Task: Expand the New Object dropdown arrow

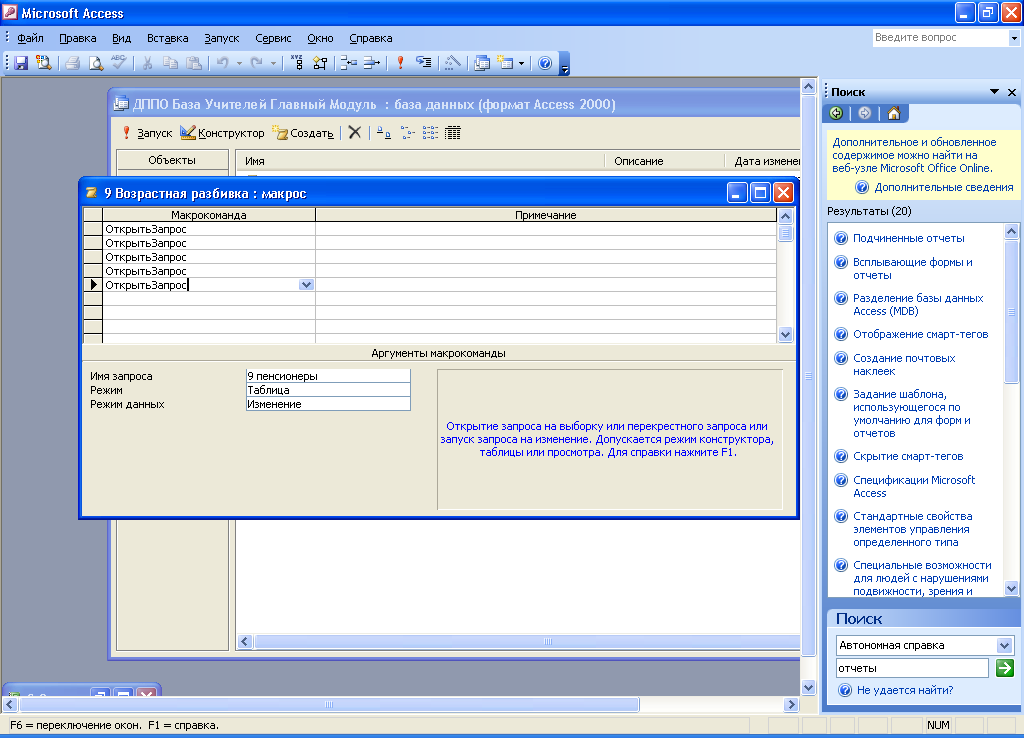Action: [x=521, y=63]
